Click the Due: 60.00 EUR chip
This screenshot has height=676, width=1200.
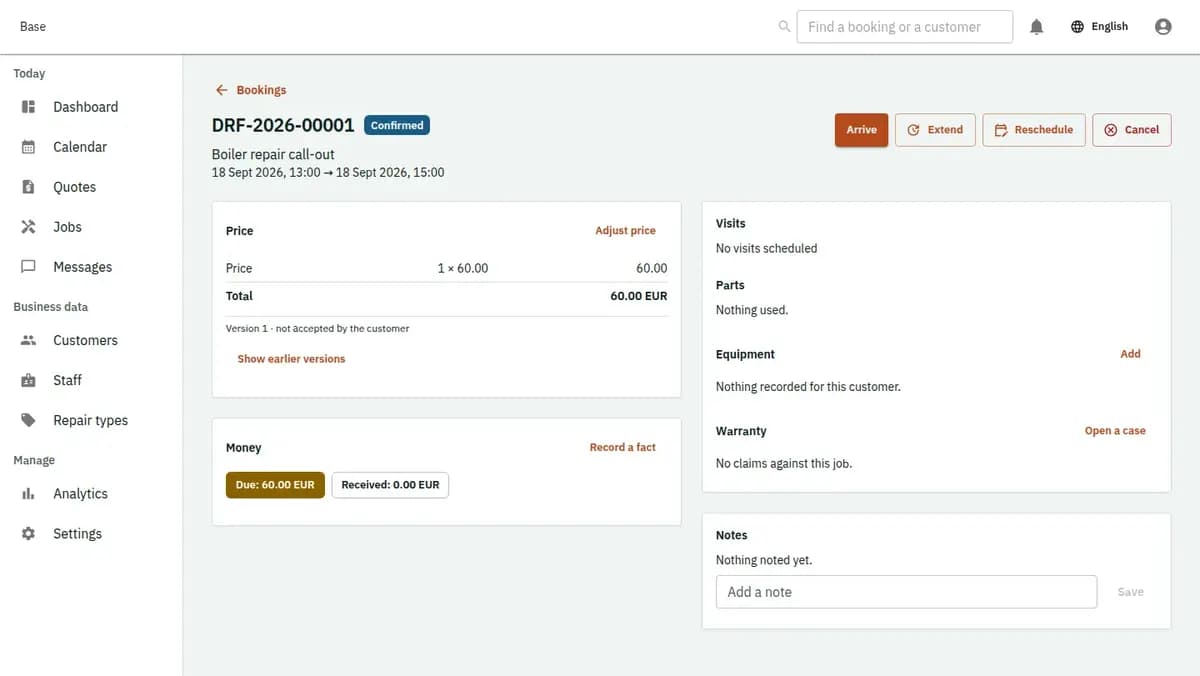point(275,485)
